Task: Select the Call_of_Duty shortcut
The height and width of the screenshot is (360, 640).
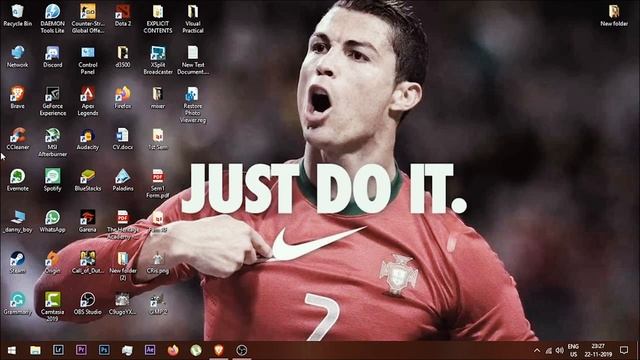Action: pos(88,262)
